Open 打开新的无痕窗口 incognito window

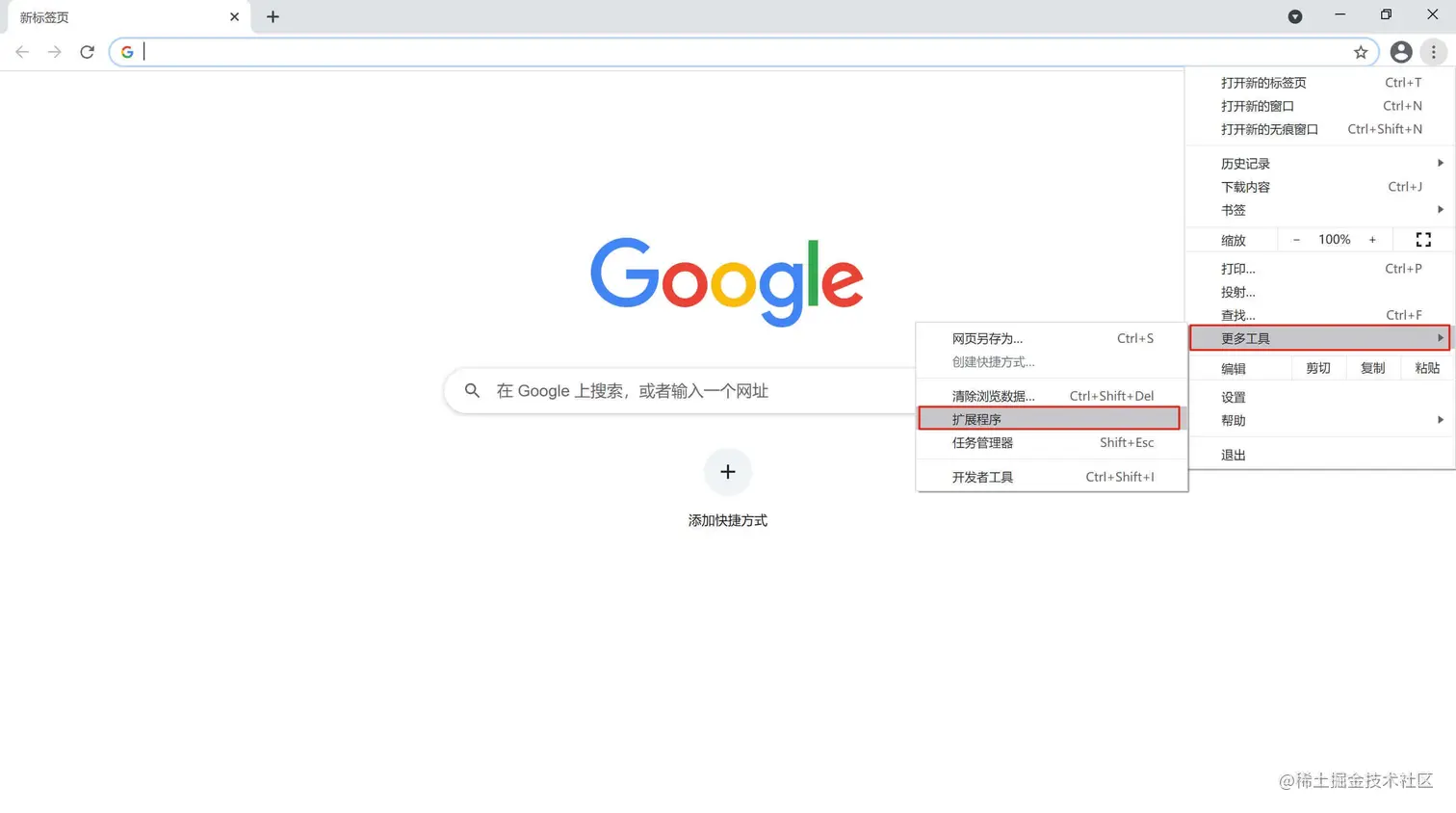point(1320,129)
